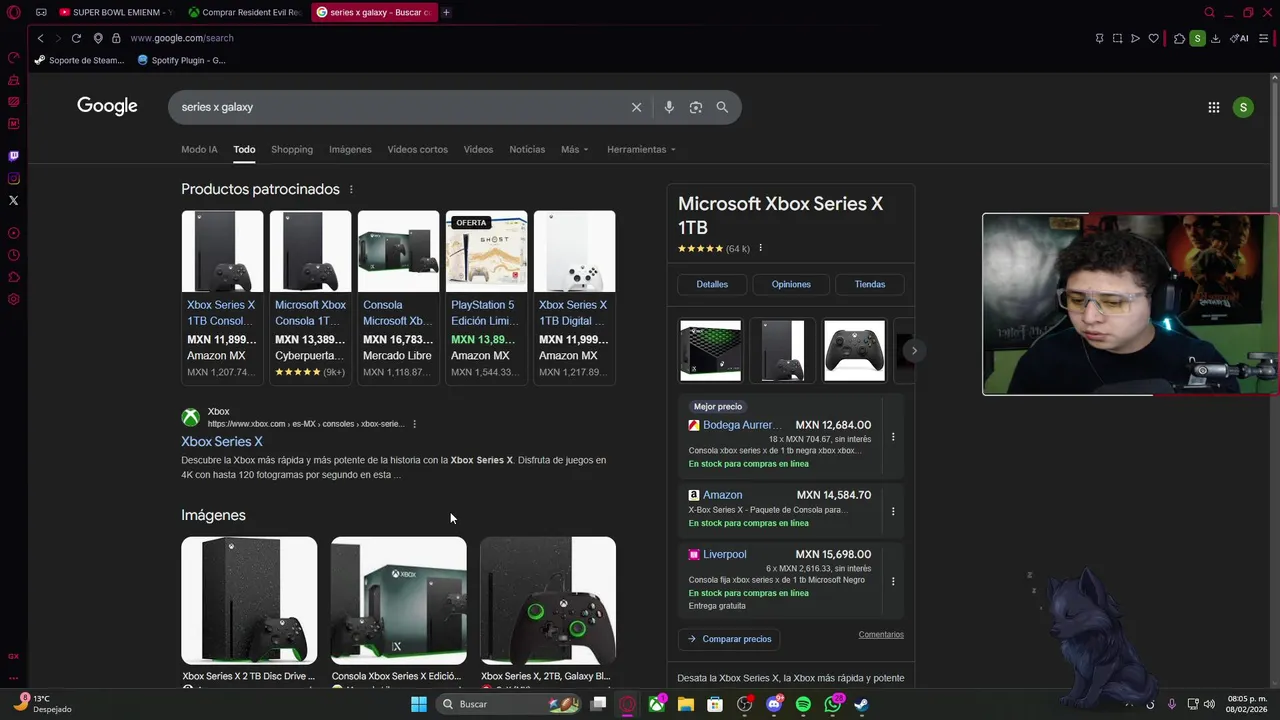The height and width of the screenshot is (720, 1280).
Task: Click the Comparar precios button
Action: click(729, 639)
